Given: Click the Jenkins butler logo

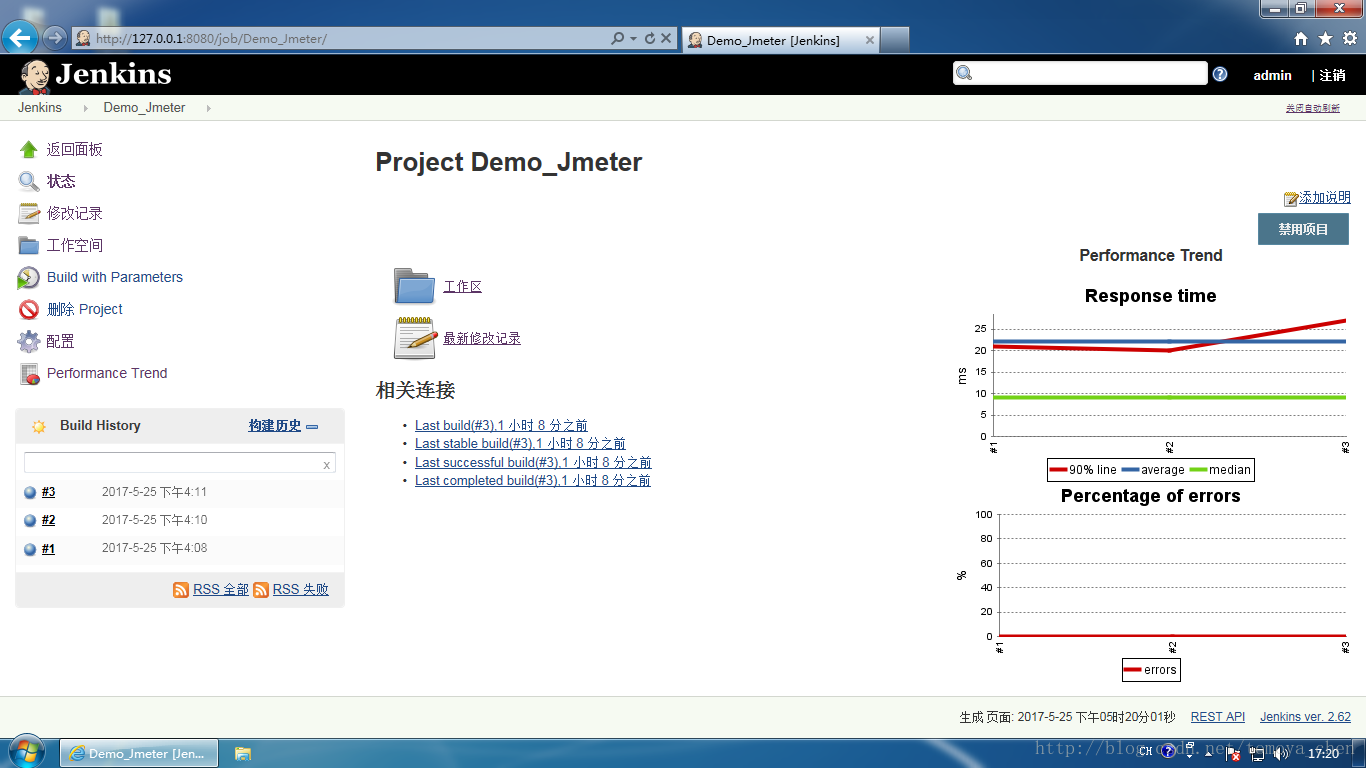Looking at the screenshot, I should tap(35, 76).
